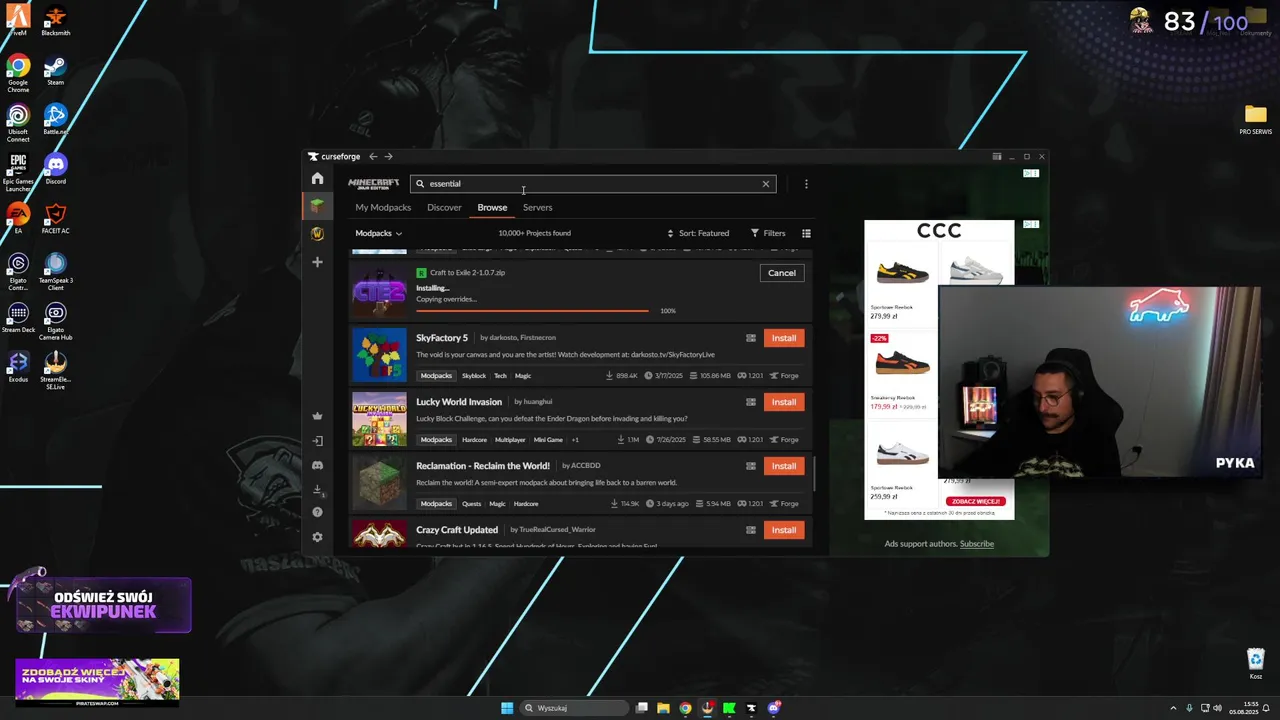Install Lucky World Invasion modpack
The height and width of the screenshot is (720, 1280).
point(784,402)
